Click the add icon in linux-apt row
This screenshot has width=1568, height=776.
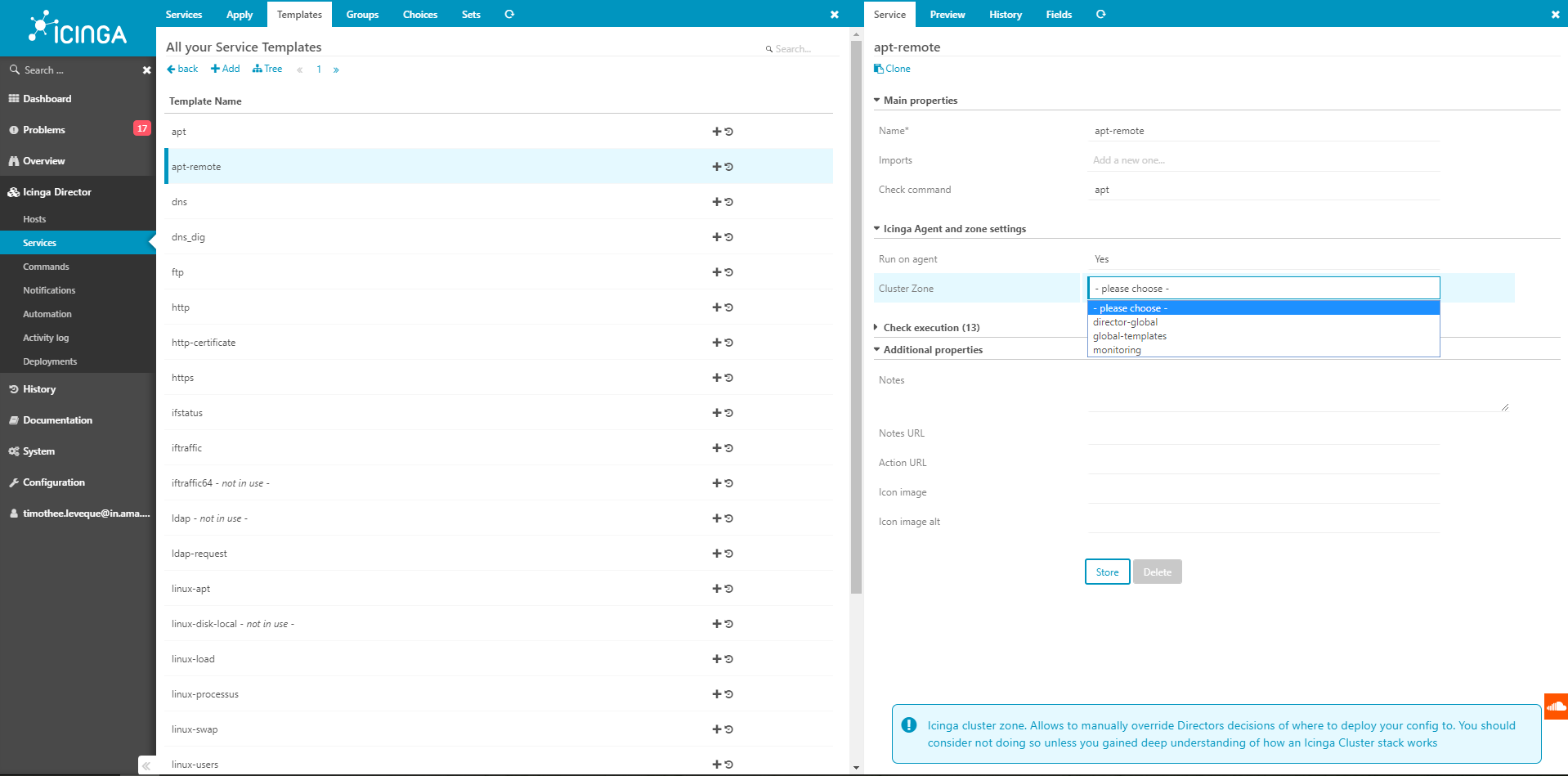pyautogui.click(x=717, y=589)
